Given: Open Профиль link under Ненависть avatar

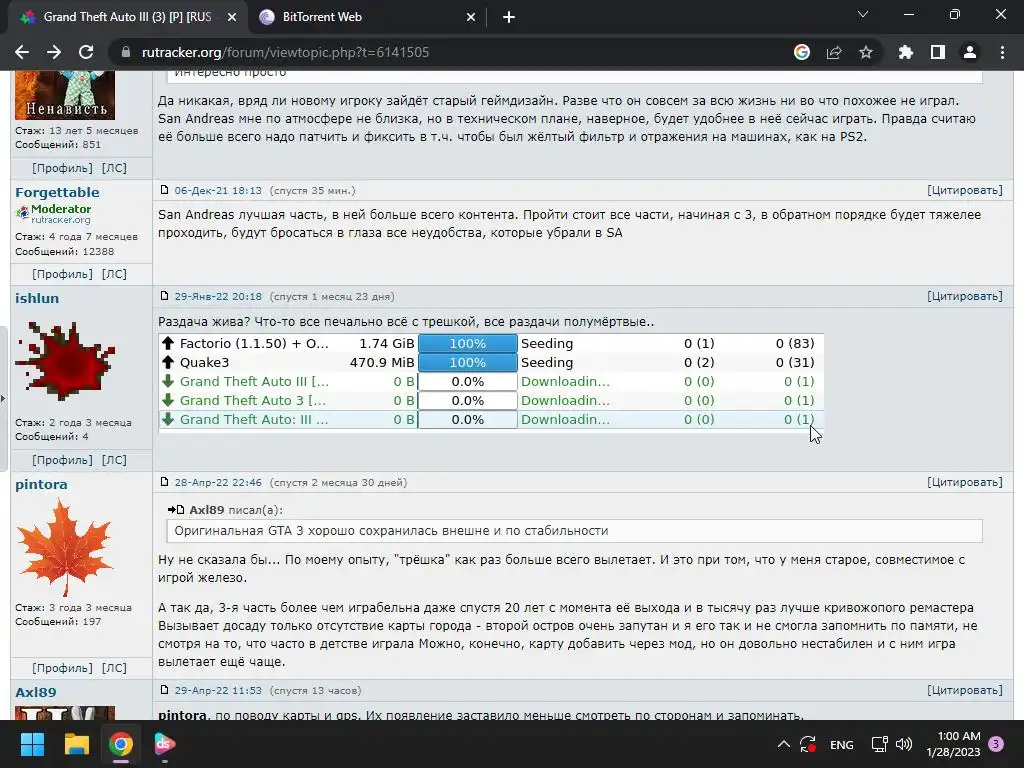Looking at the screenshot, I should (x=63, y=168).
